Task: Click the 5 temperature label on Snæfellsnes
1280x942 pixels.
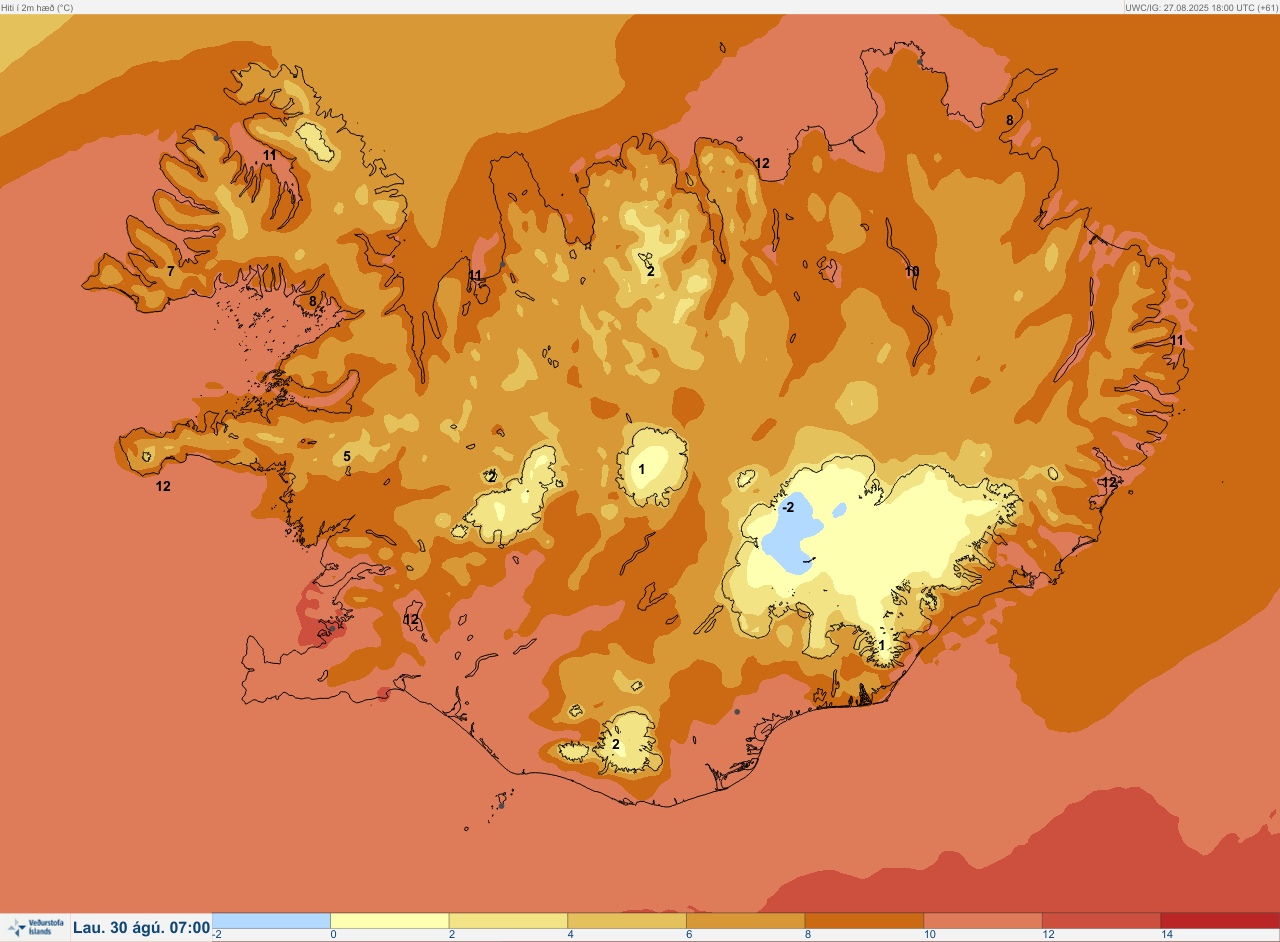Action: click(x=347, y=457)
